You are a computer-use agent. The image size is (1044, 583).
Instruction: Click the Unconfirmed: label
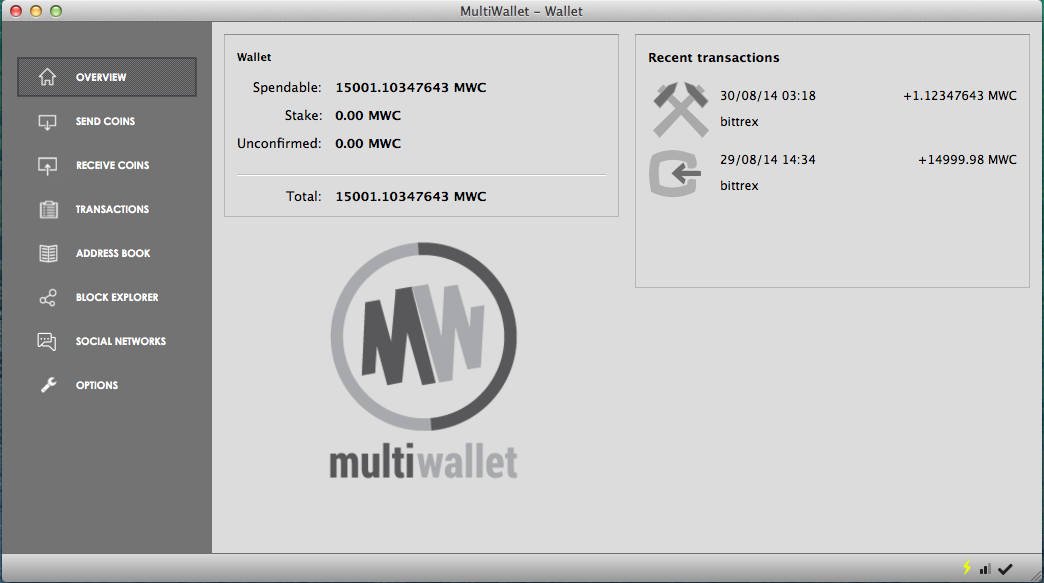pos(279,144)
